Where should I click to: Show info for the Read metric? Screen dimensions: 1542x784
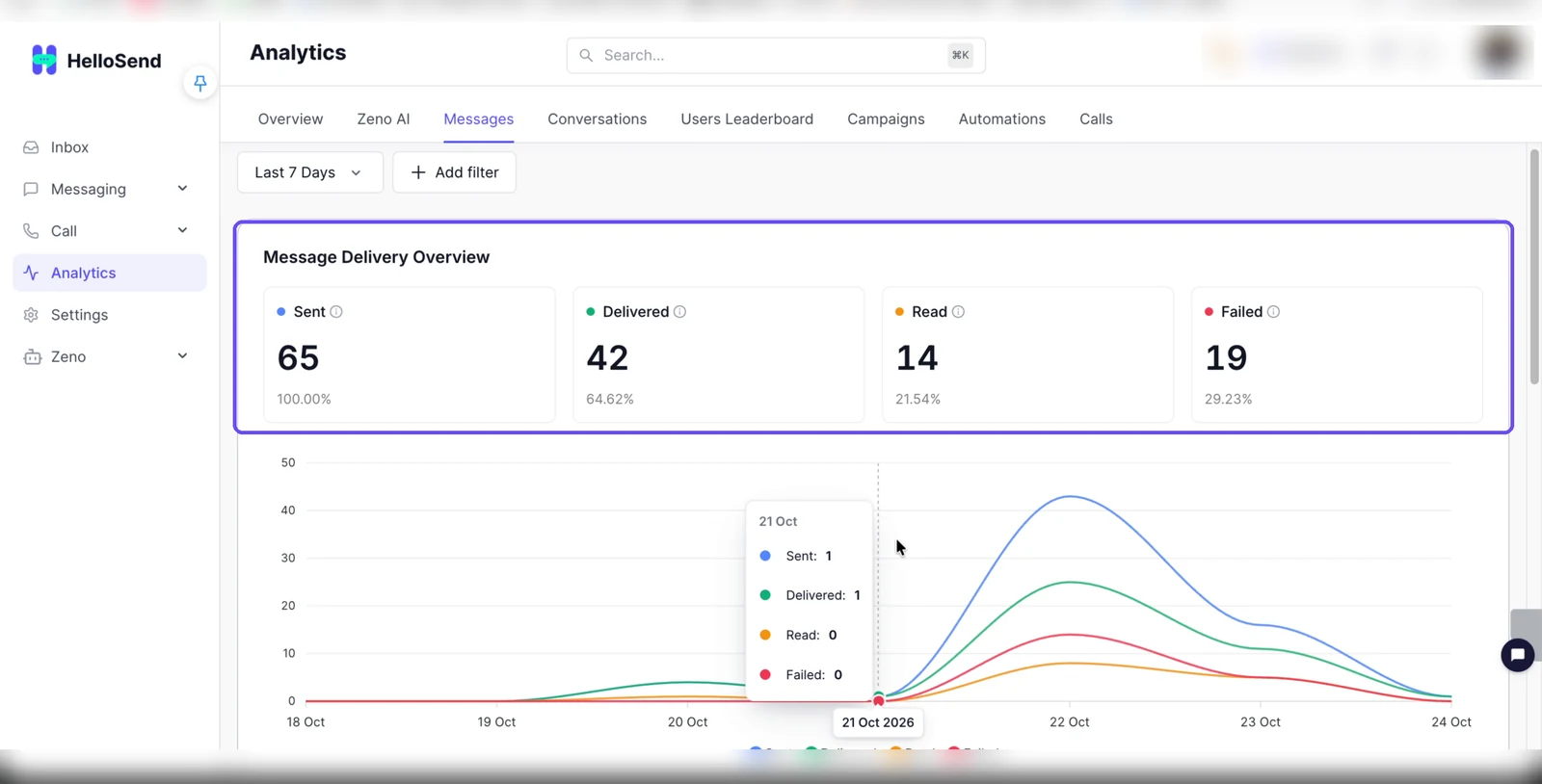pos(958,312)
